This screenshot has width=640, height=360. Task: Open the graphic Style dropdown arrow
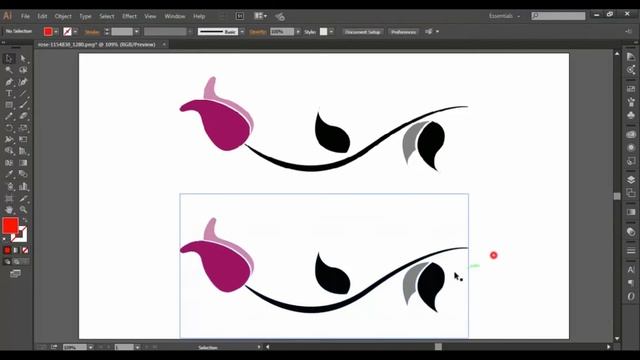331,32
